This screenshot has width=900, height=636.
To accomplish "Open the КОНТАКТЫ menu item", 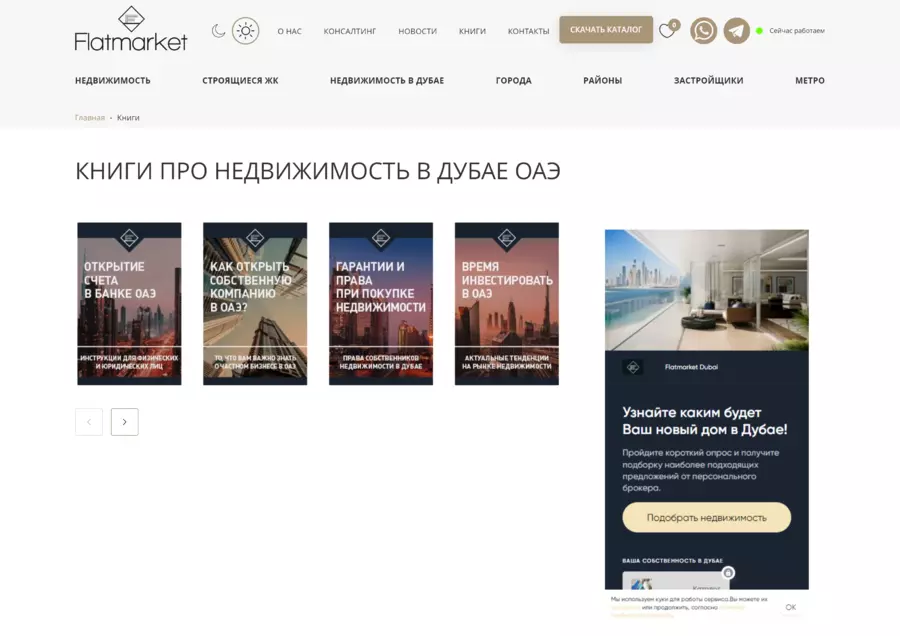I will click(x=528, y=31).
